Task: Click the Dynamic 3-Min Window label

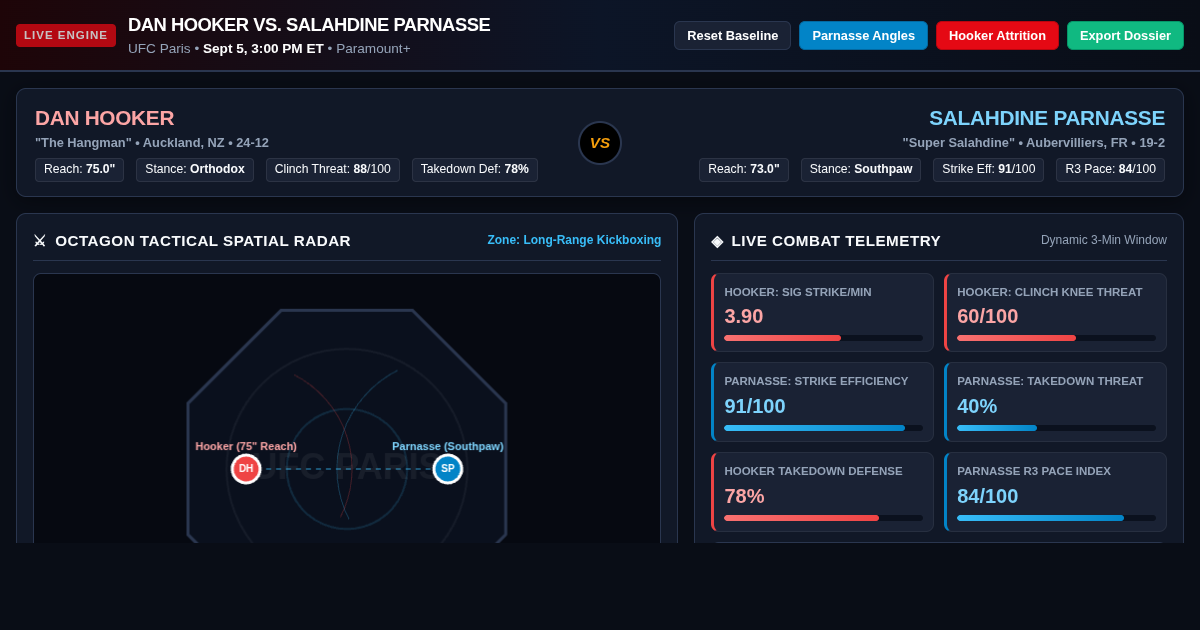Action: 1104,240
